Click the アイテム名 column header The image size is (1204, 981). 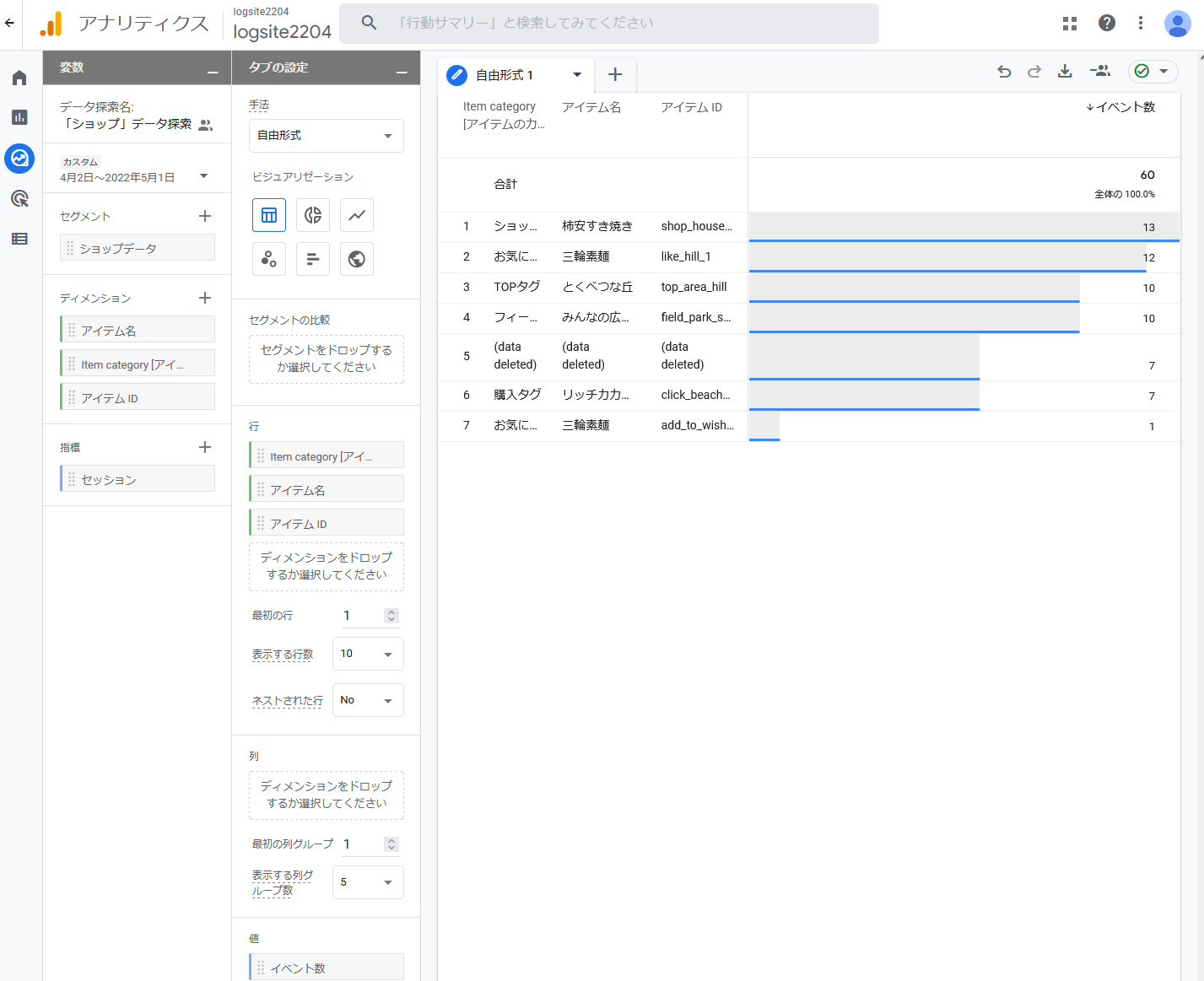[591, 107]
